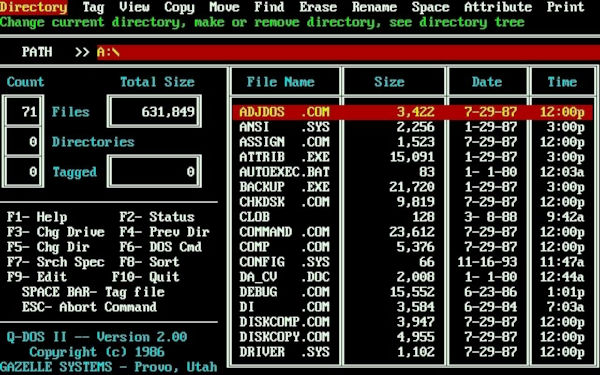
Task: Click date 11-16-93 of CONFIG.SYS
Action: coord(487,262)
